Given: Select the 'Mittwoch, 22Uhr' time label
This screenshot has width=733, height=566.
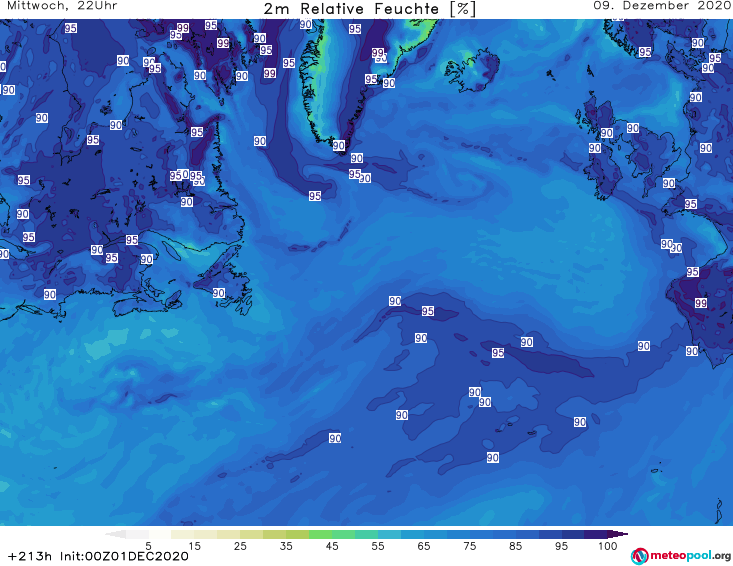Looking at the screenshot, I should click(x=62, y=6).
